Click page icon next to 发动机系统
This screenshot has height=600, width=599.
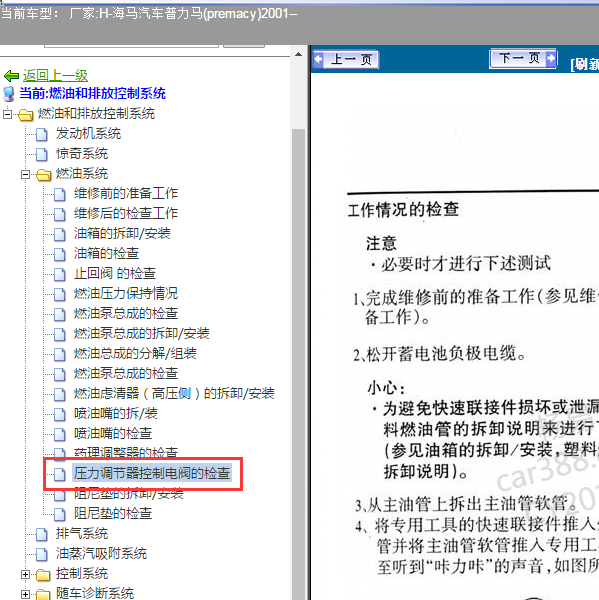[x=41, y=134]
